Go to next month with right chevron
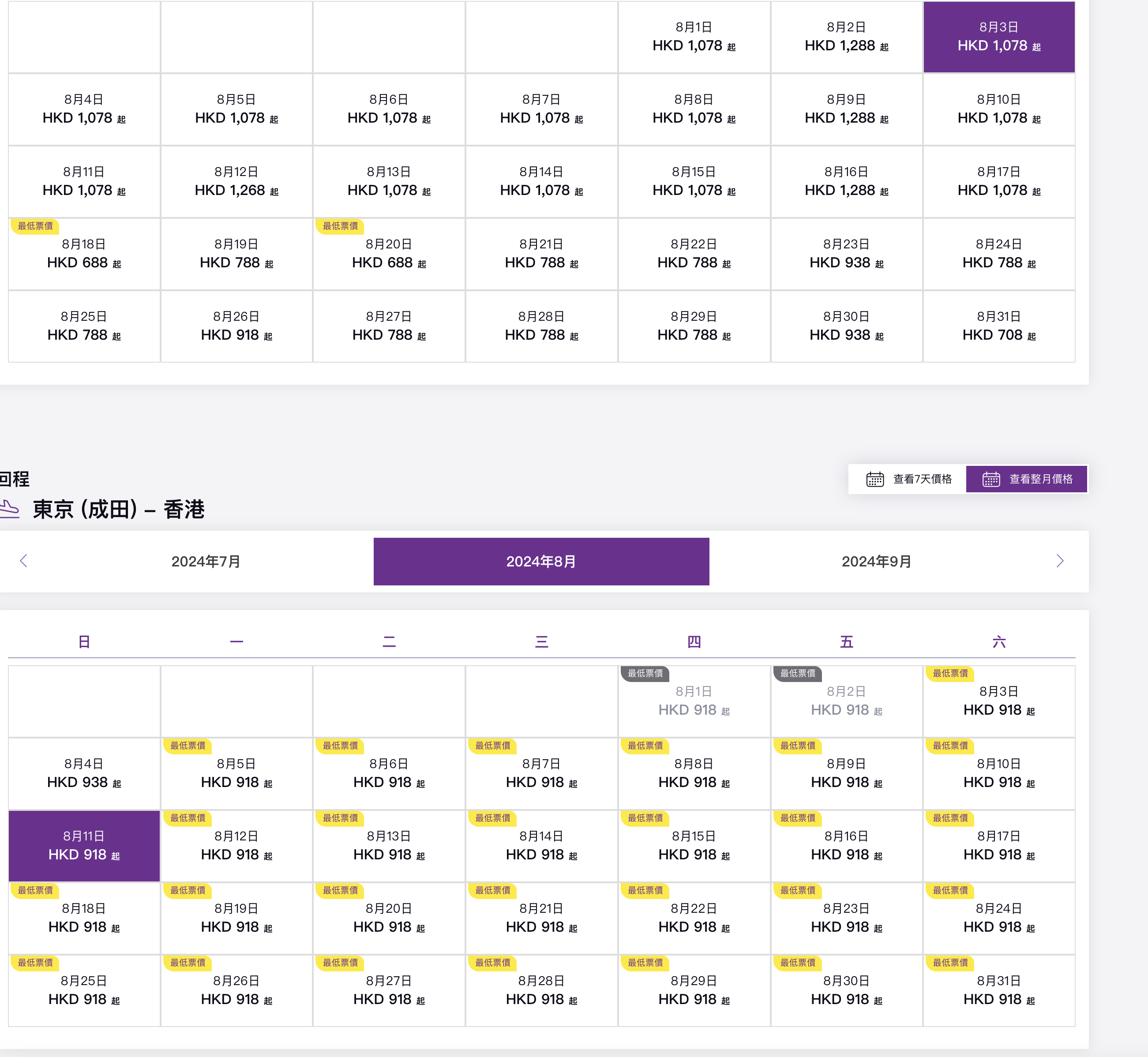 click(1059, 561)
